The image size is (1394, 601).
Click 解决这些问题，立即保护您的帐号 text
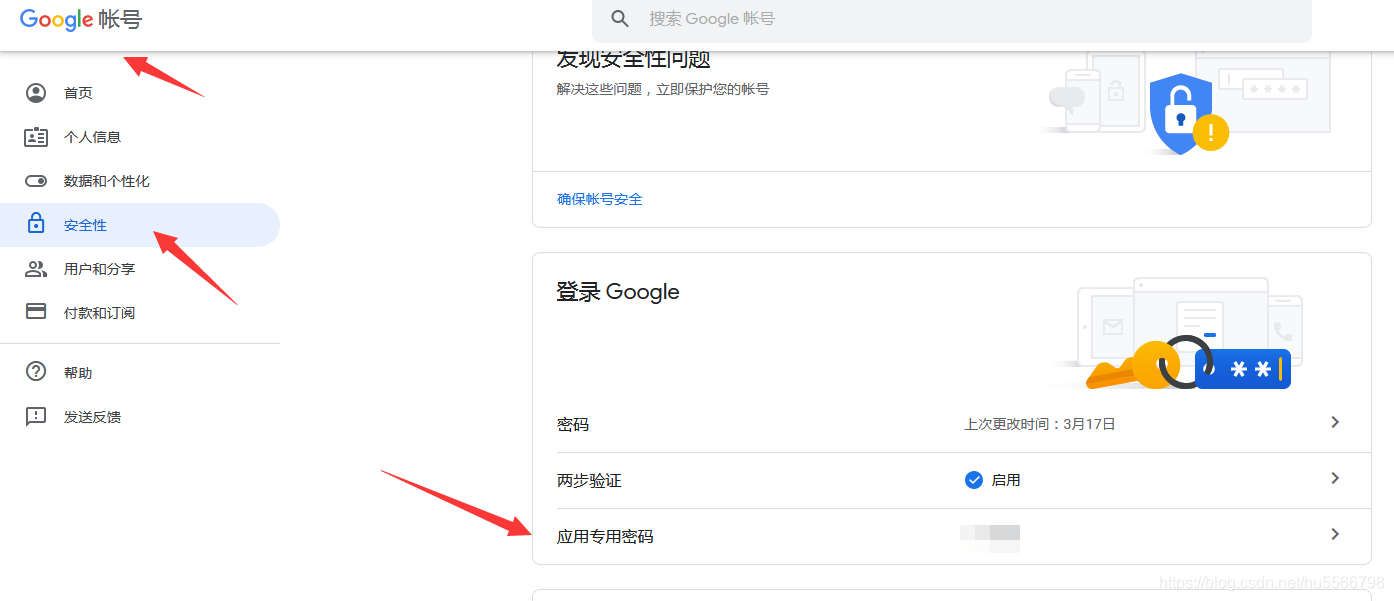(663, 89)
